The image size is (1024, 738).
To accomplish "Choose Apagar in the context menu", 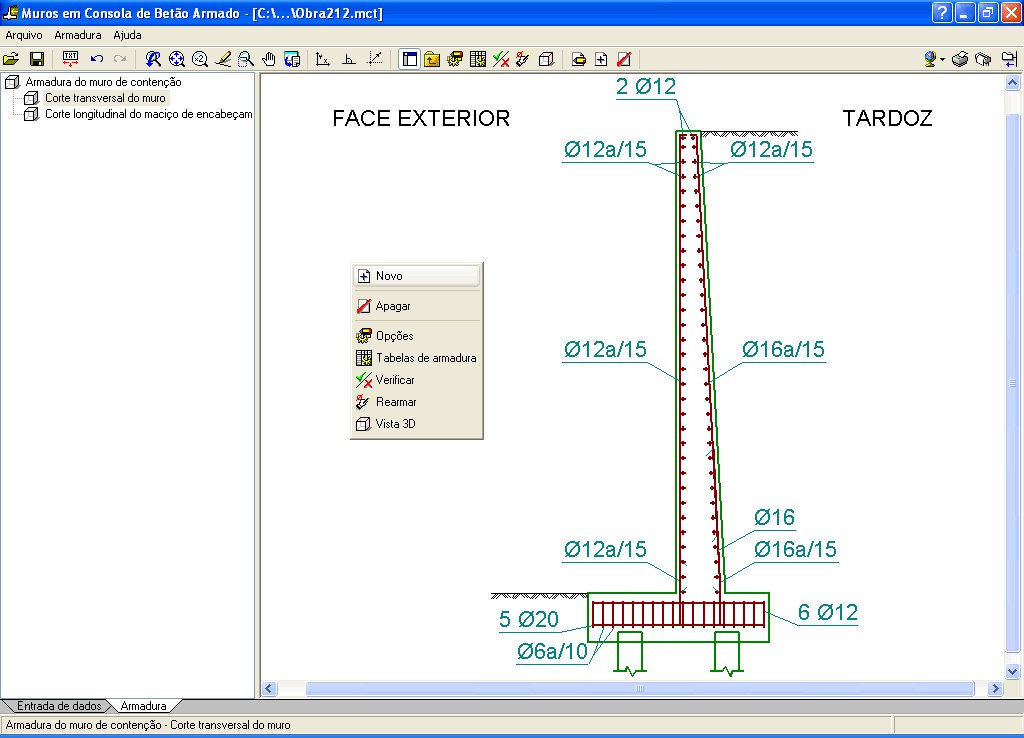I will (417, 306).
